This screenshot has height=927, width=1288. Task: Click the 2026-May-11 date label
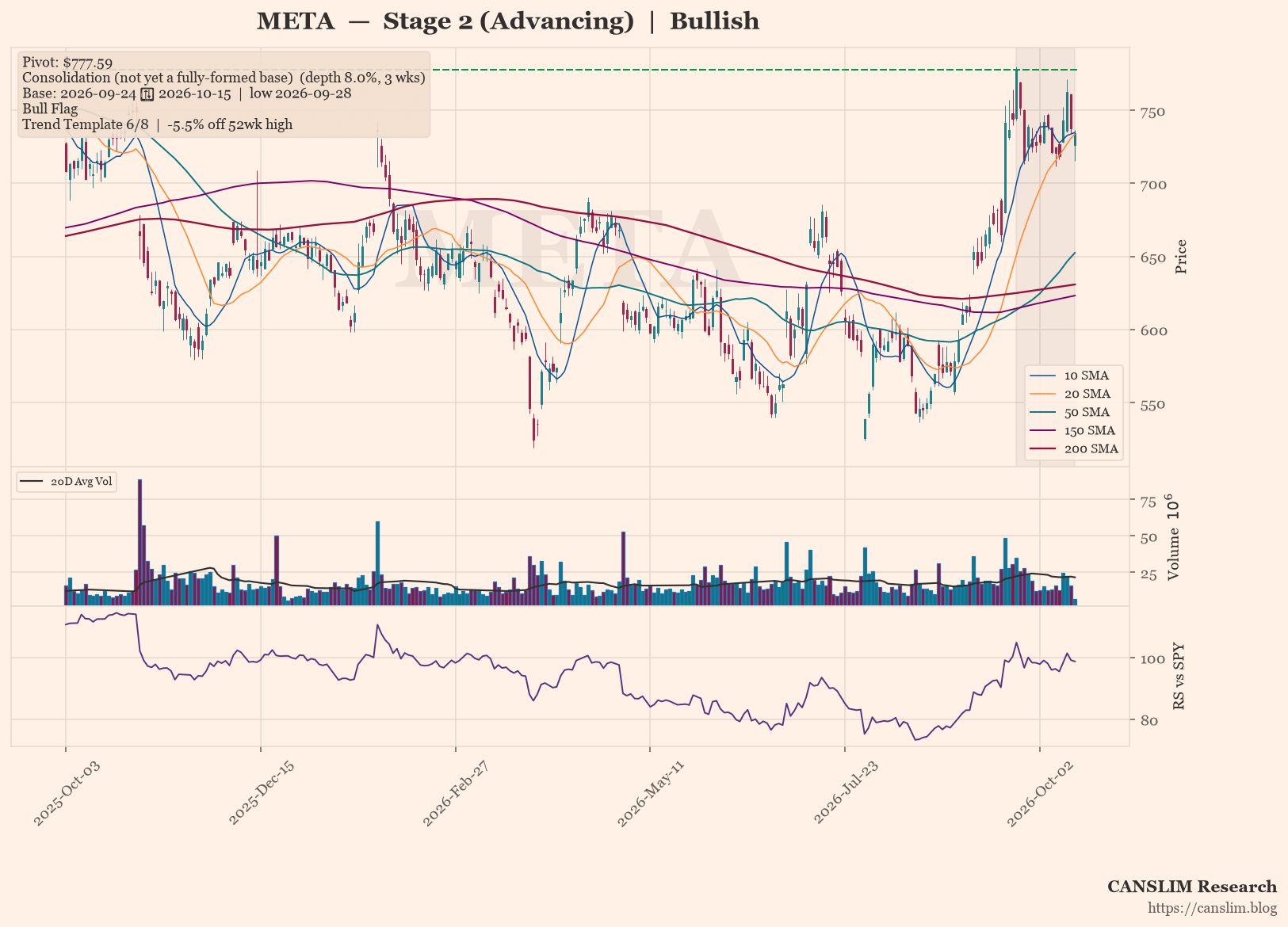point(651,794)
